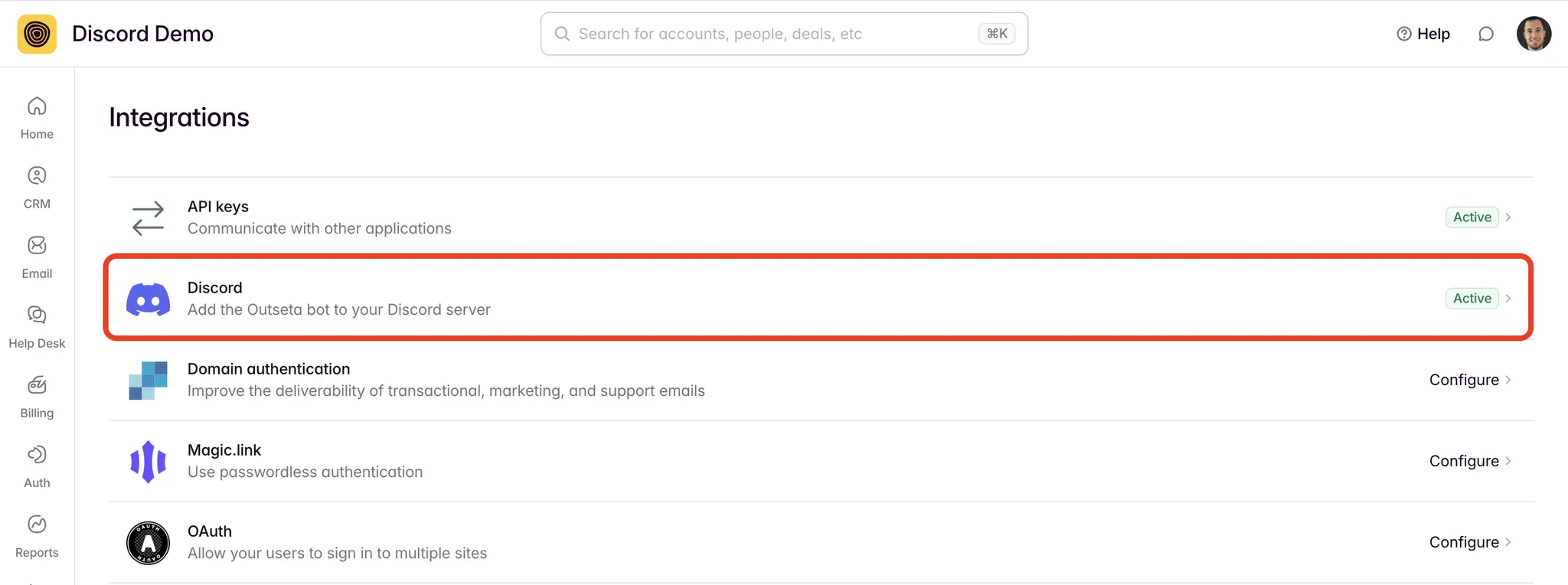The image size is (1568, 585).
Task: Click Active badge on Discord row
Action: (x=1472, y=299)
